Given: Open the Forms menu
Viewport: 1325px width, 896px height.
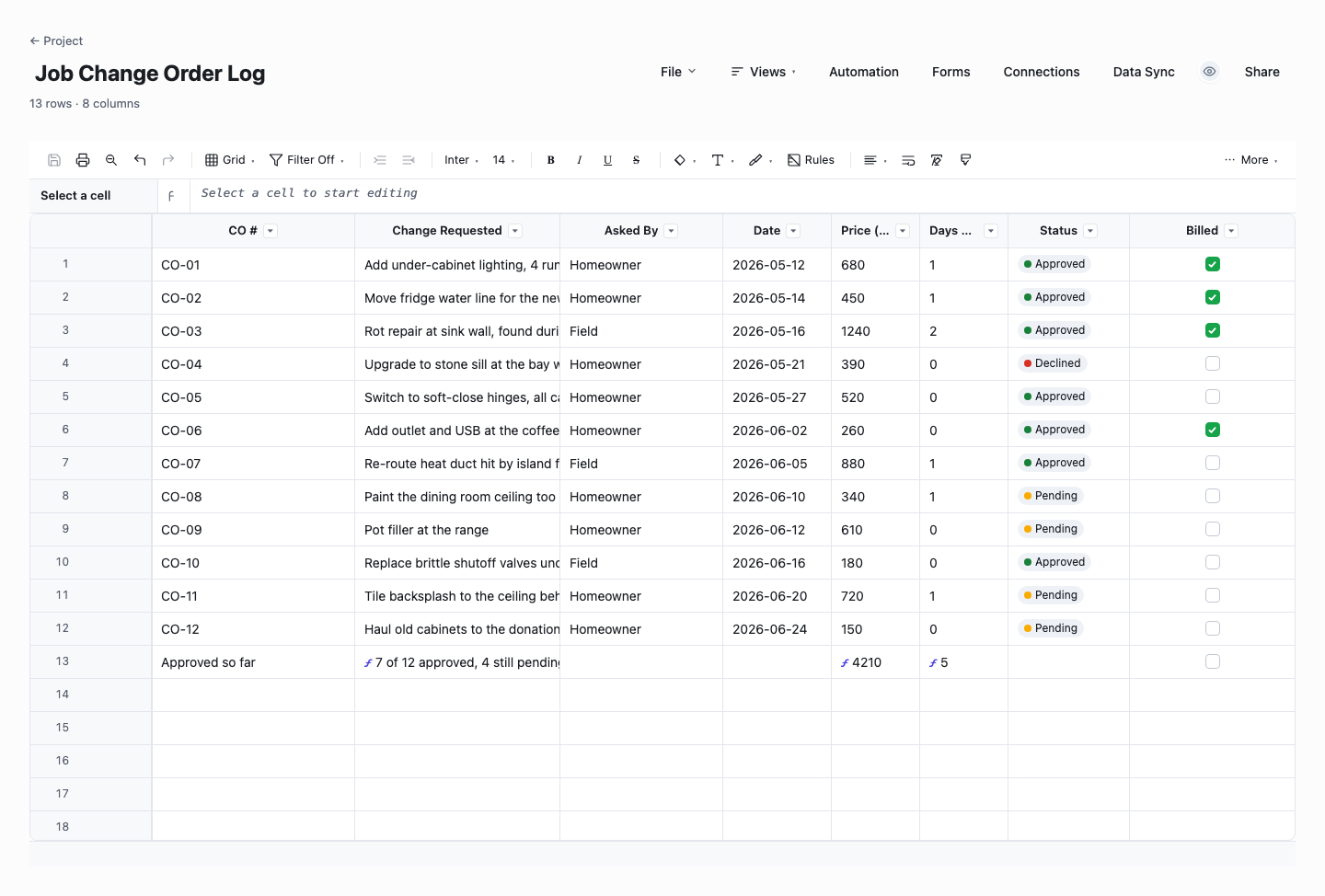Looking at the screenshot, I should (x=951, y=72).
